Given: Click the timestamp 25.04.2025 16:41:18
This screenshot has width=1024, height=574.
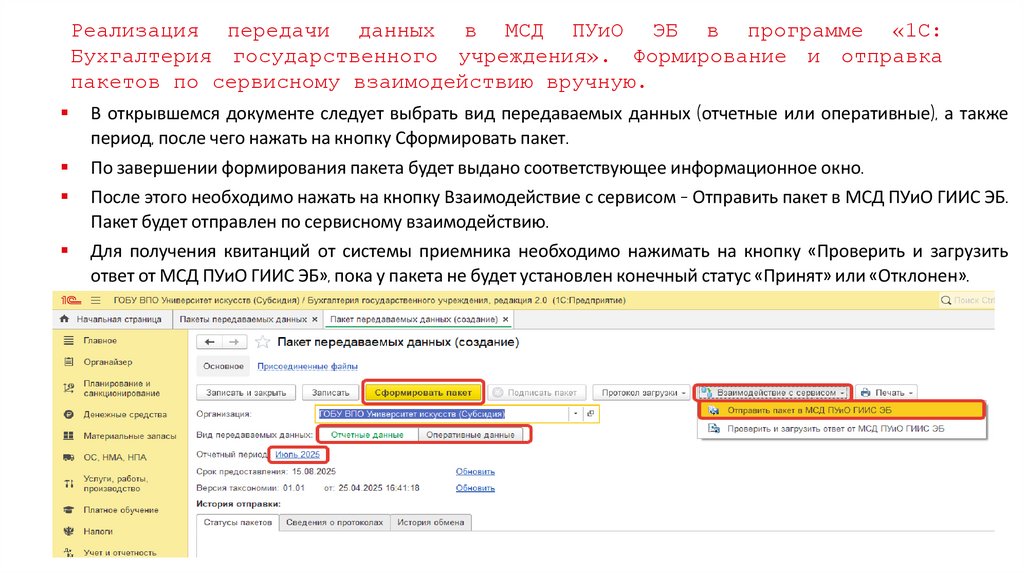Looking at the screenshot, I should pos(379,488).
